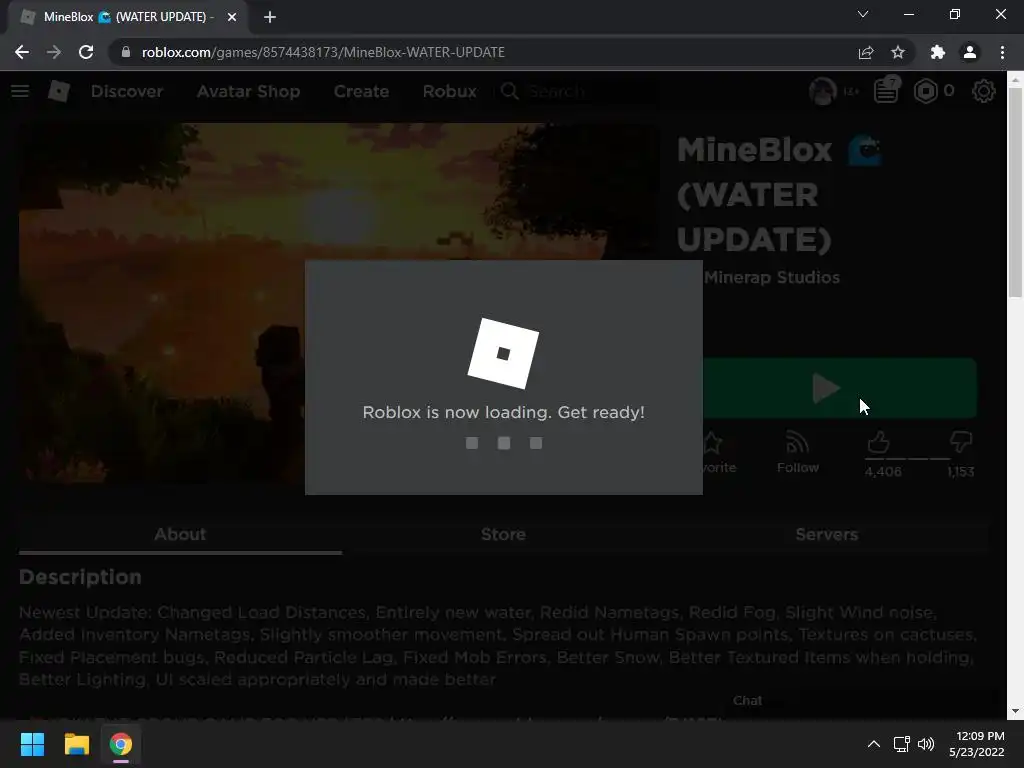1024x768 pixels.
Task: Click the Roblox logo in loading dialog
Action: [x=504, y=353]
